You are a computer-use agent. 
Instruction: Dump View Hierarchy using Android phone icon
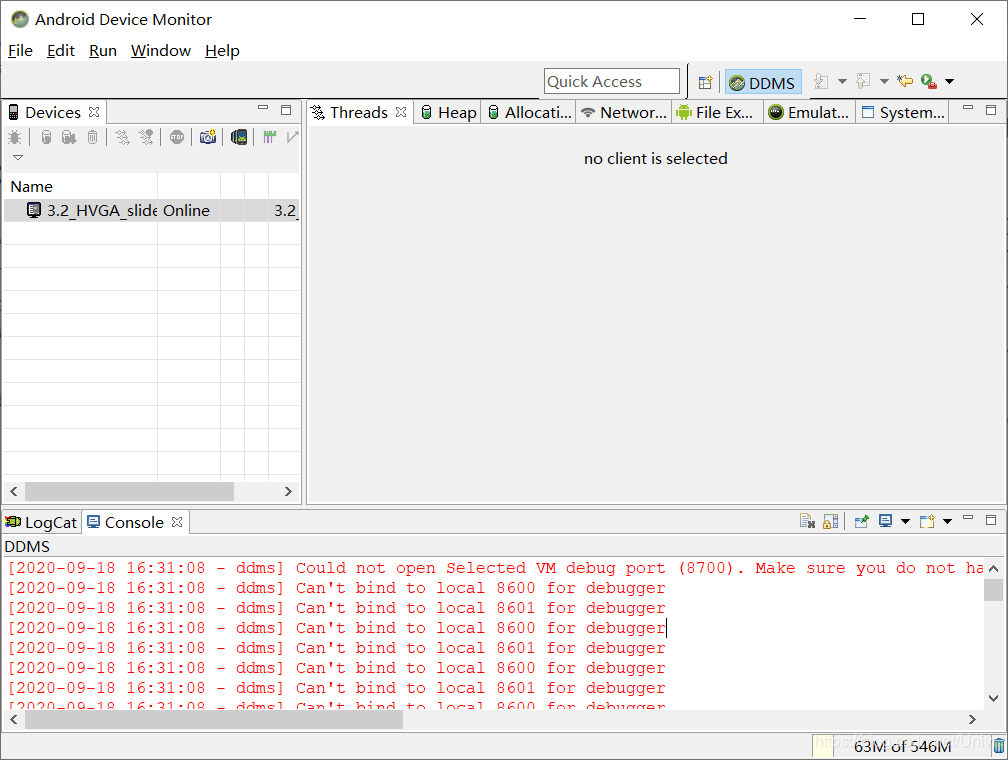click(x=239, y=137)
